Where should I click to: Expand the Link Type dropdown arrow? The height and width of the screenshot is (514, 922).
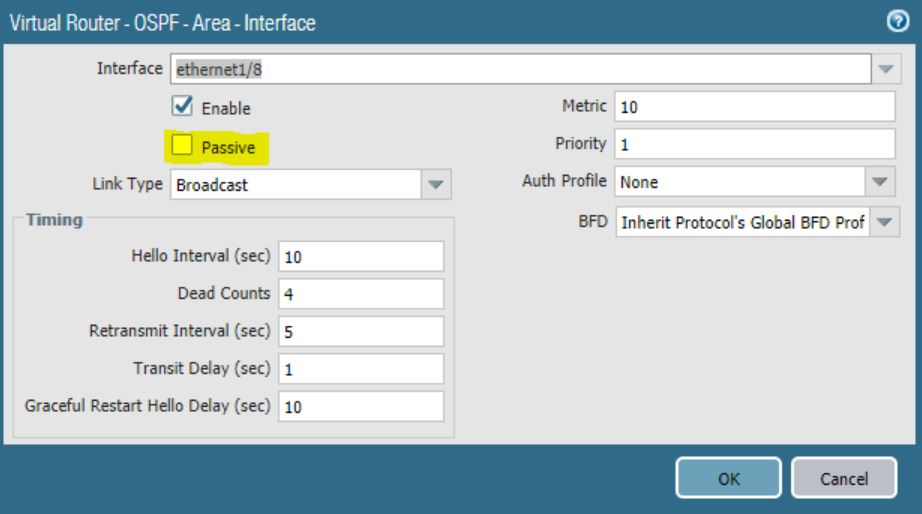point(435,184)
